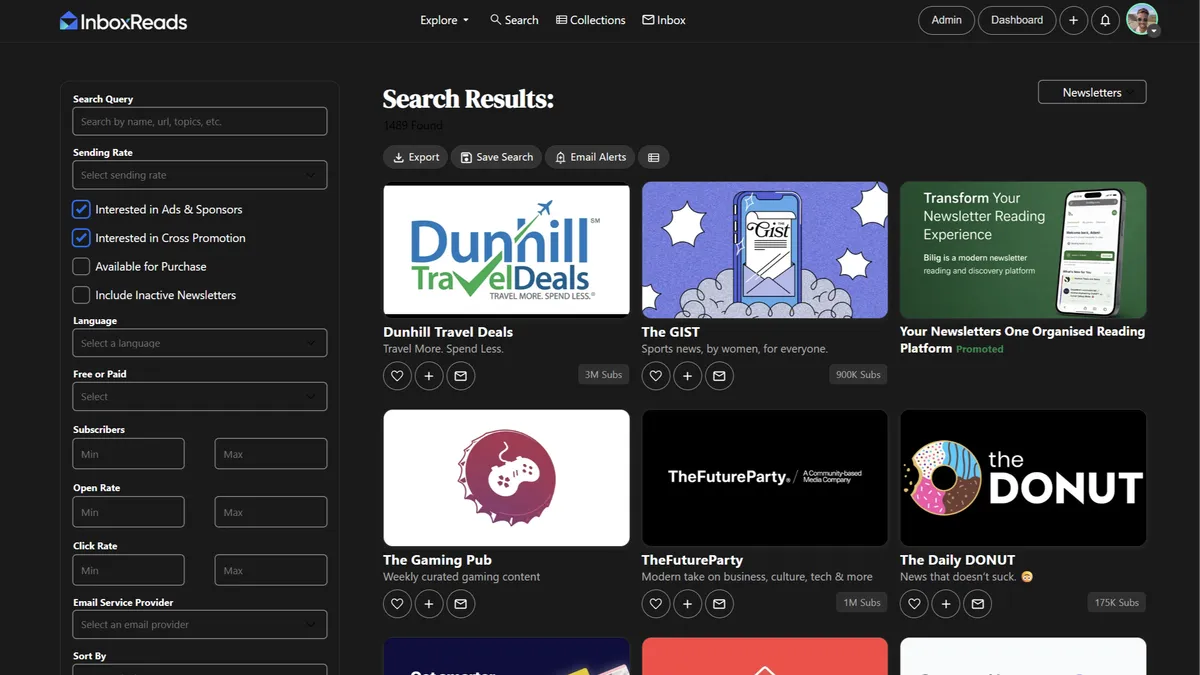Favorite Dunhill Travel Deals with heart icon

(x=397, y=376)
